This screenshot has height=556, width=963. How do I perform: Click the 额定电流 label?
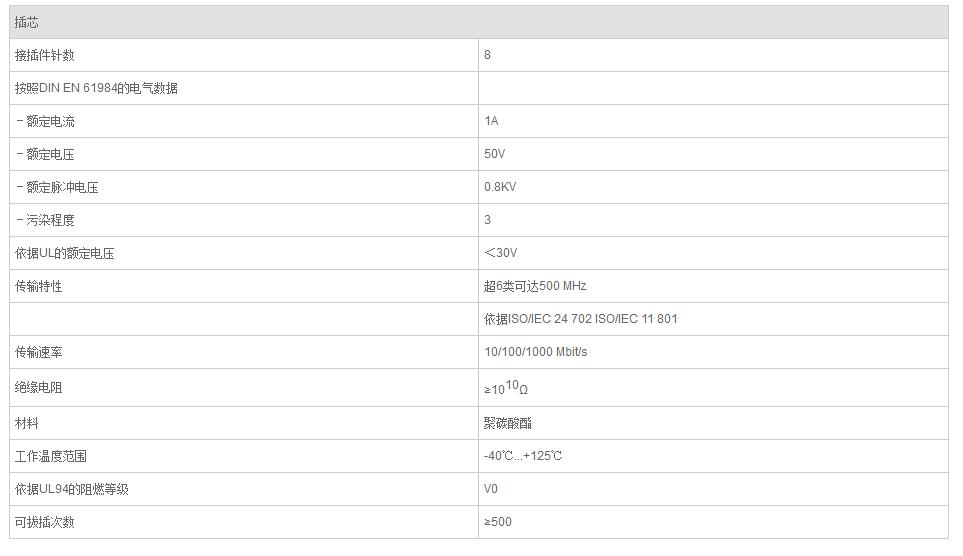pyautogui.click(x=50, y=121)
